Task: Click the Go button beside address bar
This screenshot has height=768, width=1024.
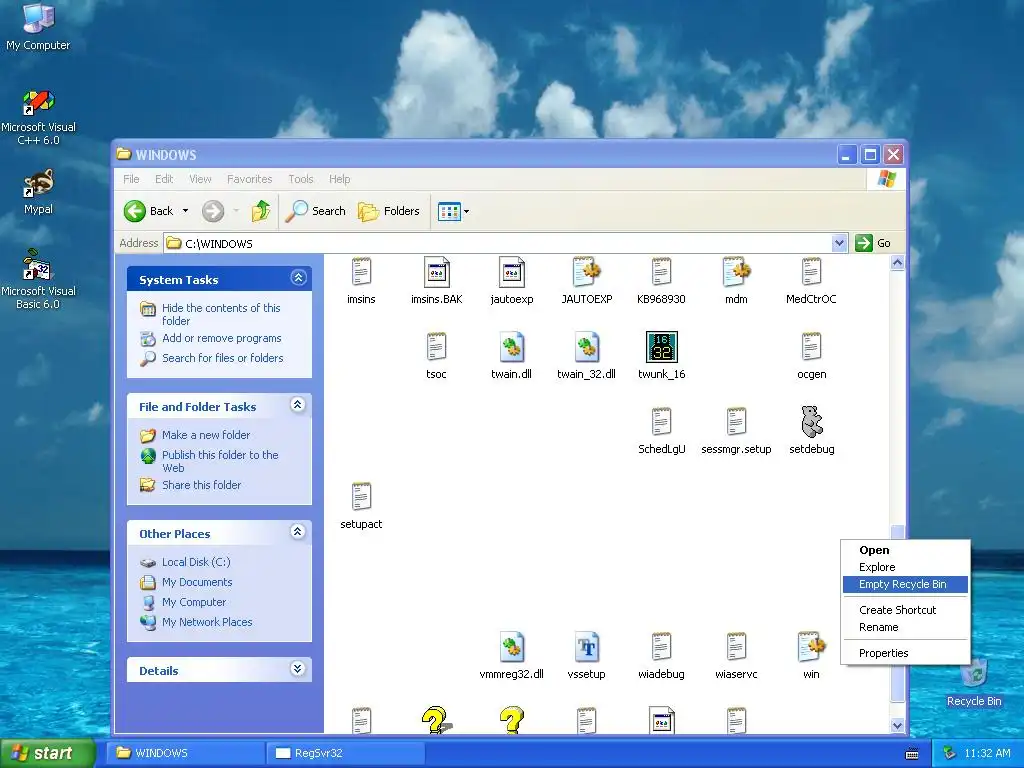Action: click(872, 244)
